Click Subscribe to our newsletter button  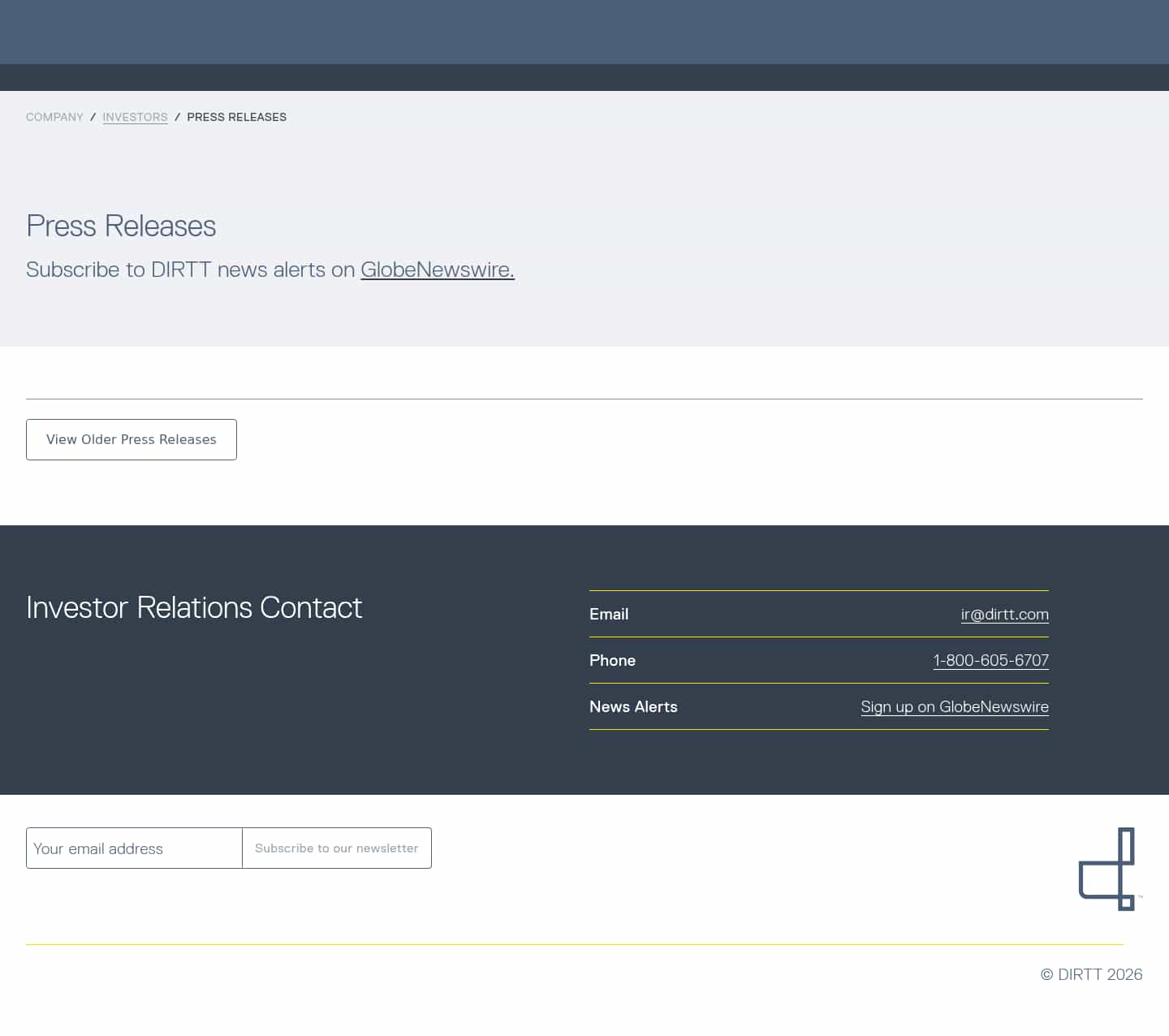pos(337,848)
